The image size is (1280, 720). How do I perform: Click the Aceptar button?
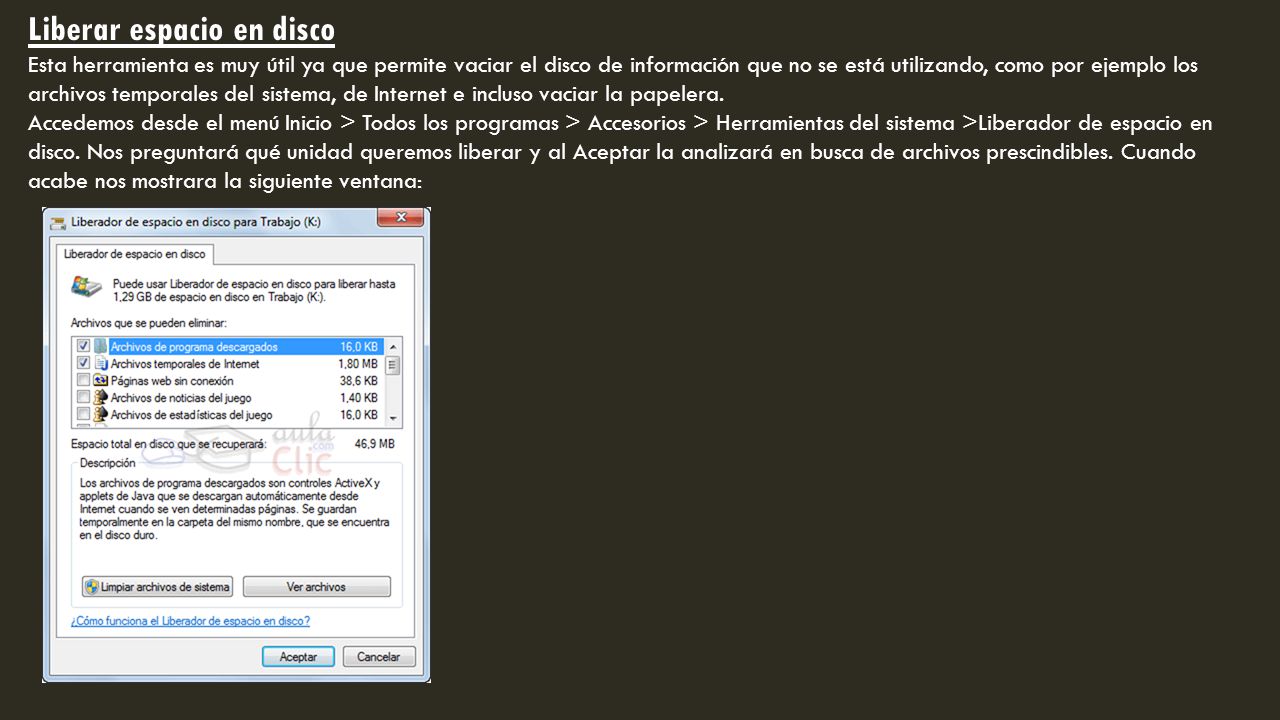[298, 657]
